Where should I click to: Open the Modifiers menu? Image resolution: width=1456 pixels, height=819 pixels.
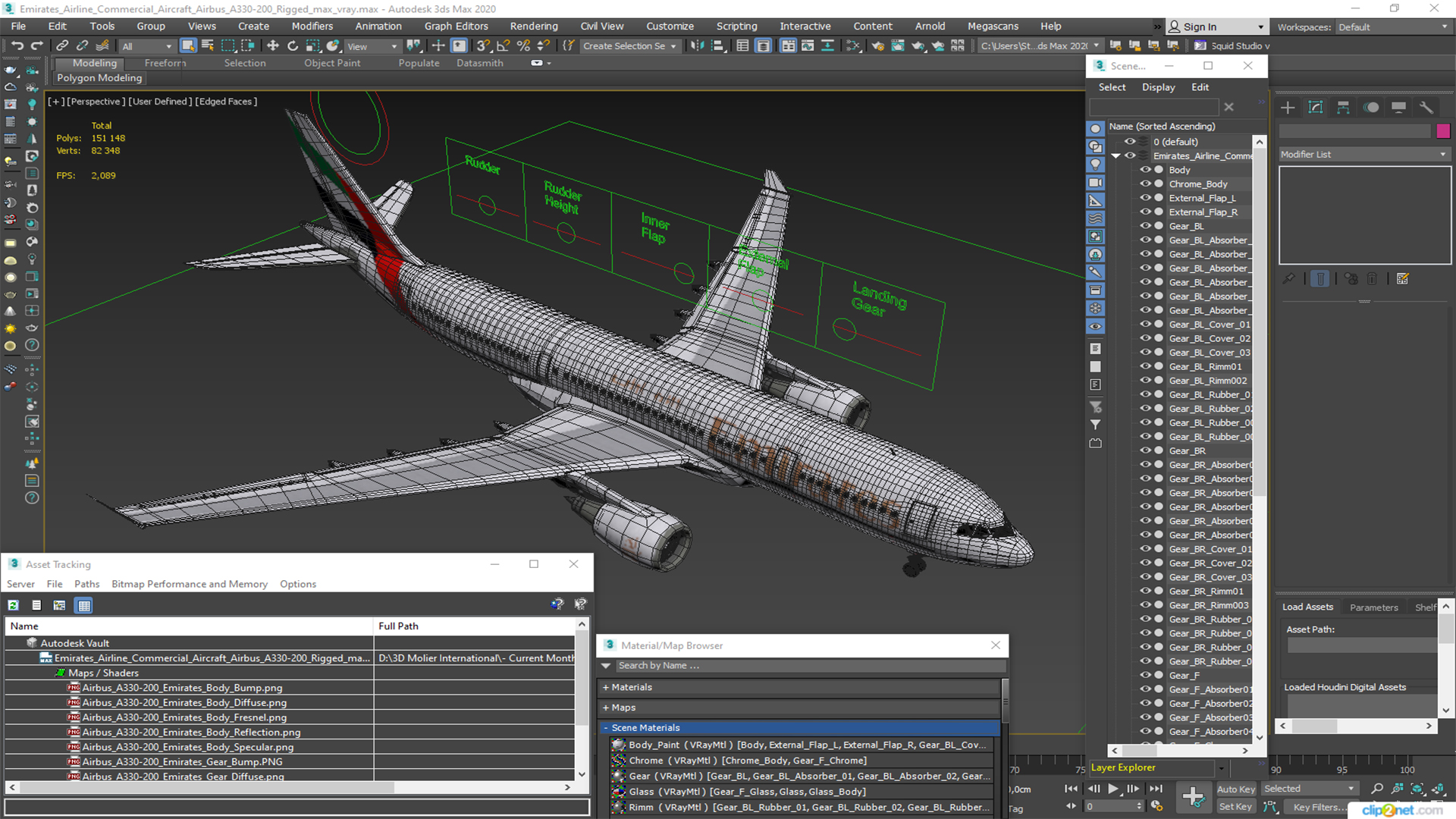pyautogui.click(x=312, y=27)
